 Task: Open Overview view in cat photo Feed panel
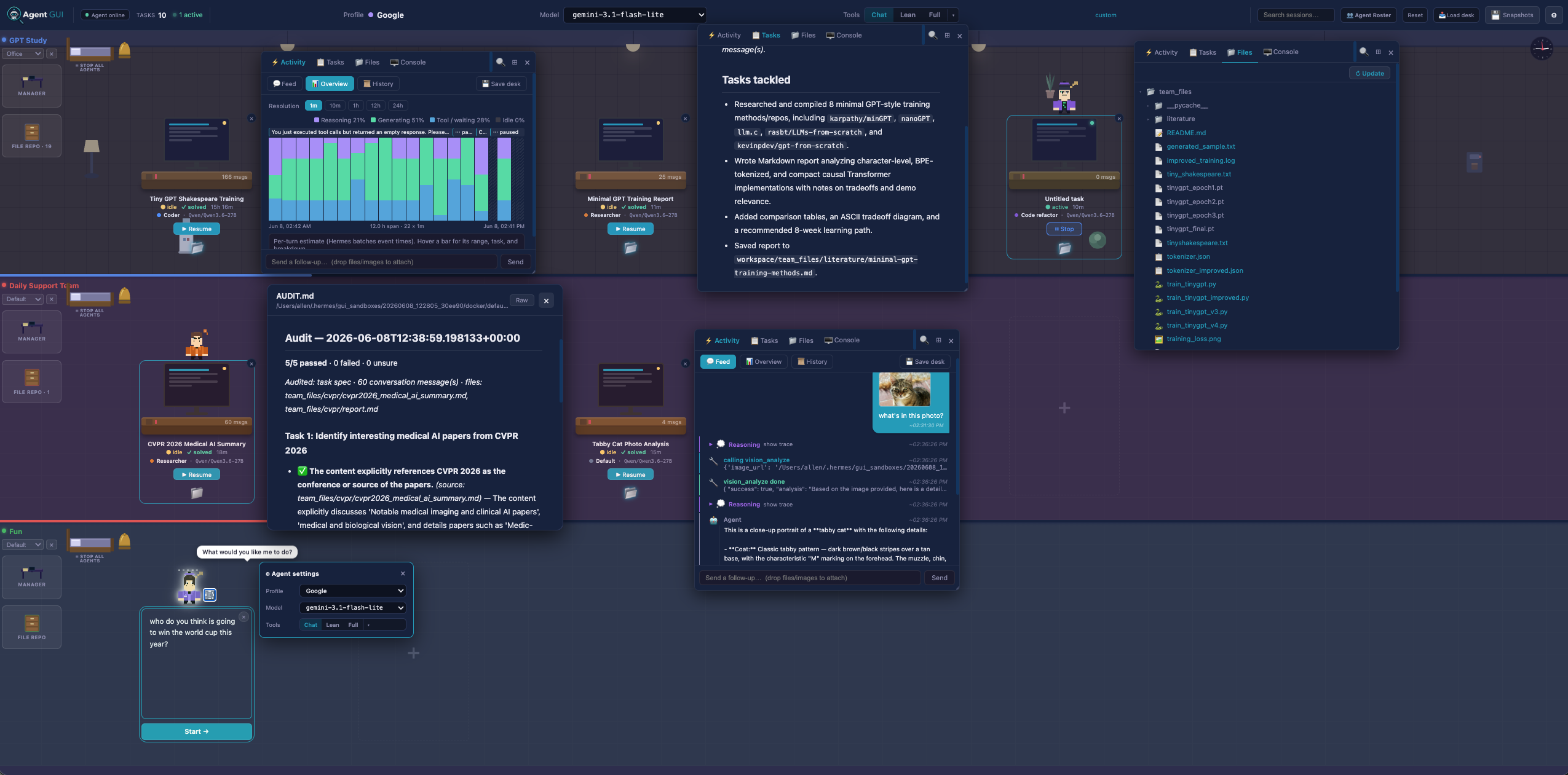tap(764, 362)
